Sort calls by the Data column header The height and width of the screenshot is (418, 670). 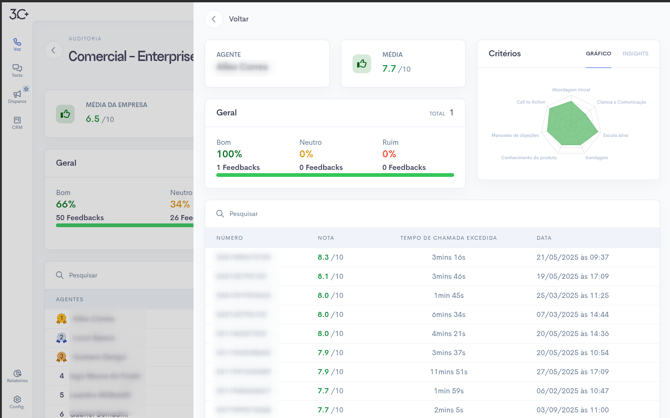click(543, 238)
